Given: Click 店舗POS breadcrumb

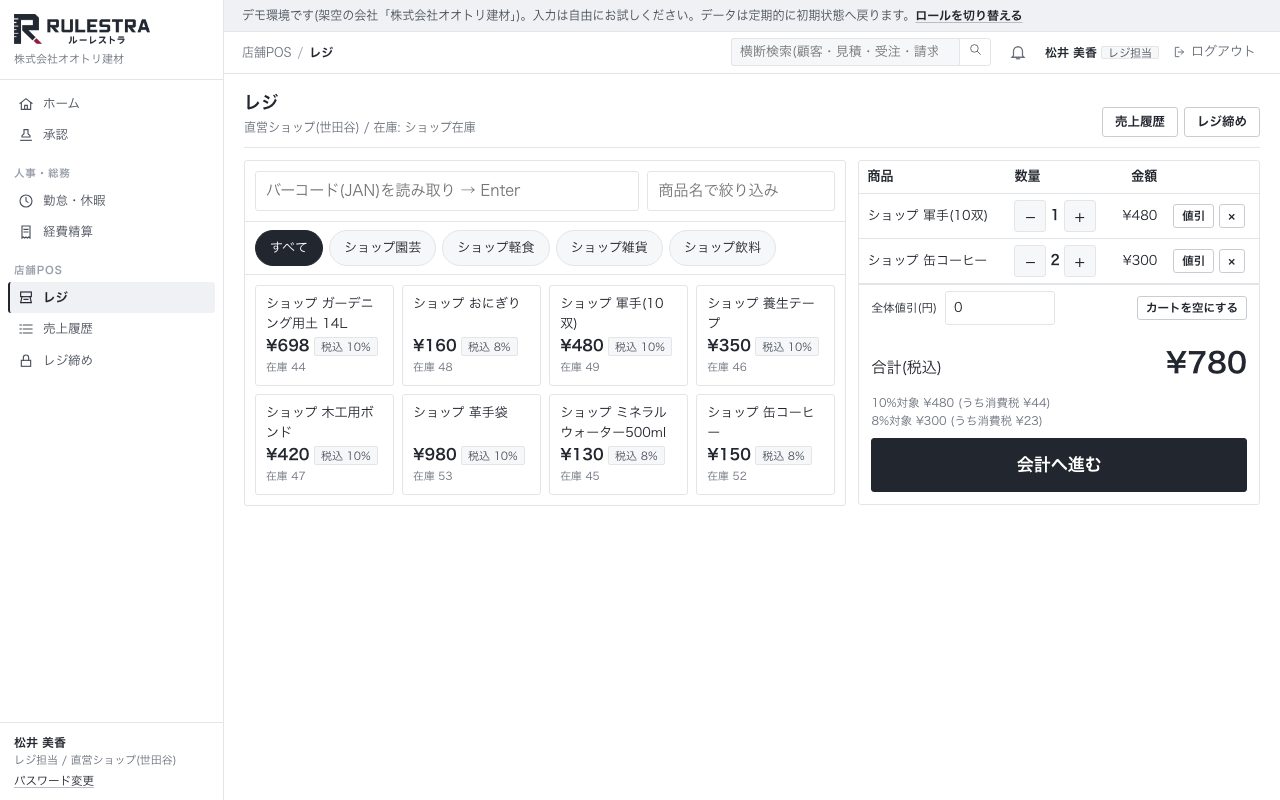Looking at the screenshot, I should tap(267, 52).
